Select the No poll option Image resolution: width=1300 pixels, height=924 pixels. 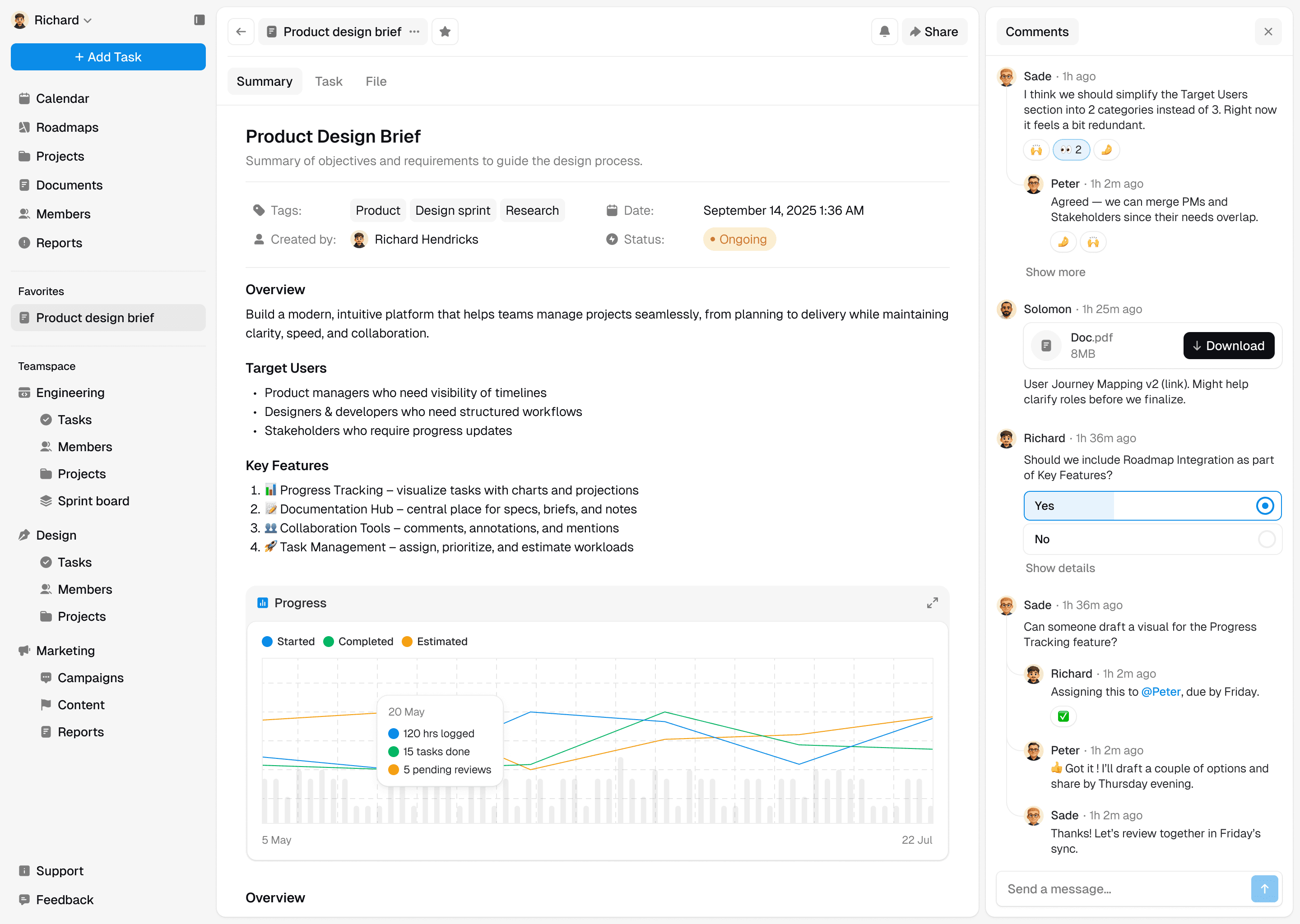[1152, 539]
